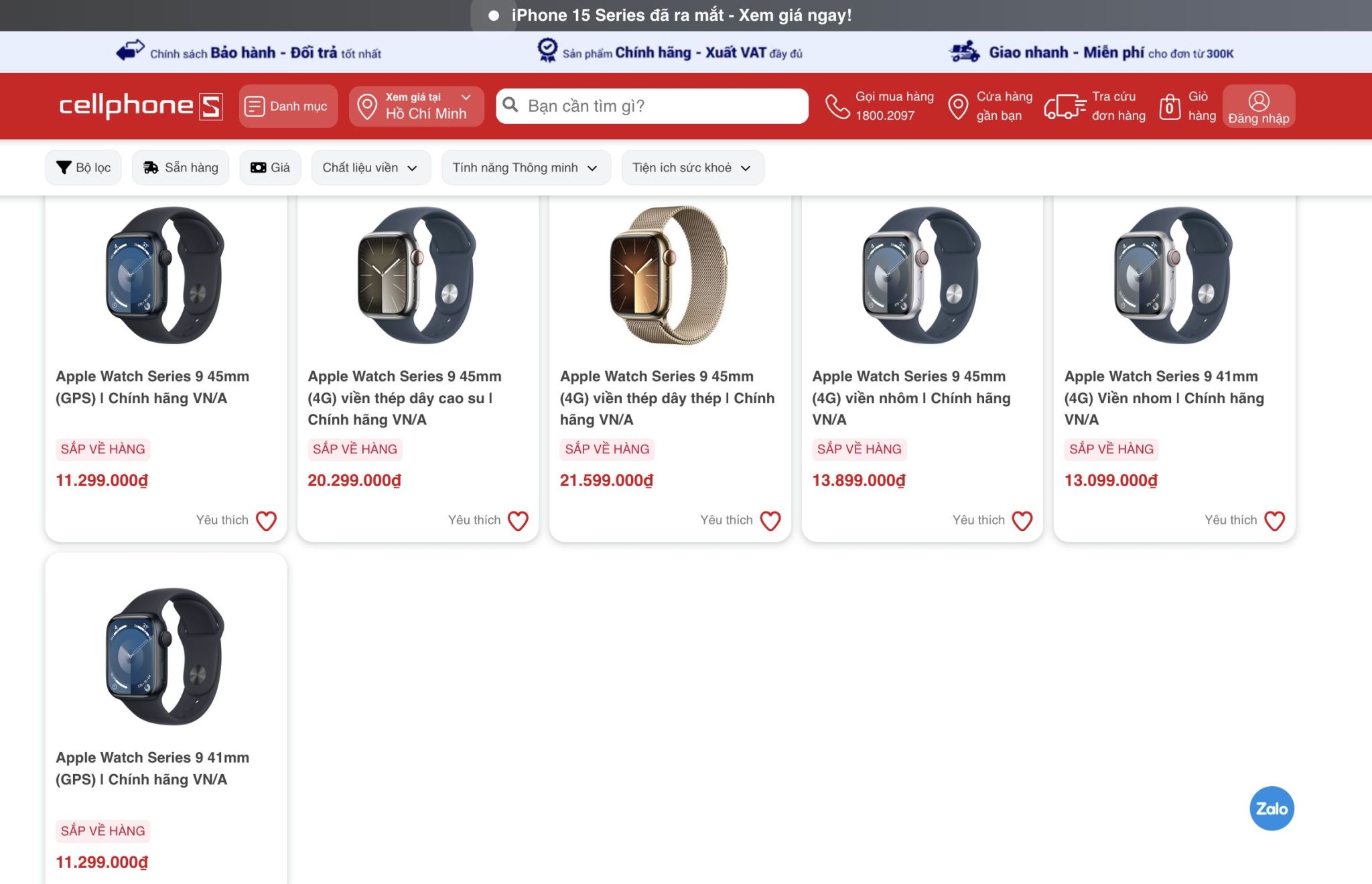Click the search magnifier icon
The width and height of the screenshot is (1372, 884).
pyautogui.click(x=510, y=105)
